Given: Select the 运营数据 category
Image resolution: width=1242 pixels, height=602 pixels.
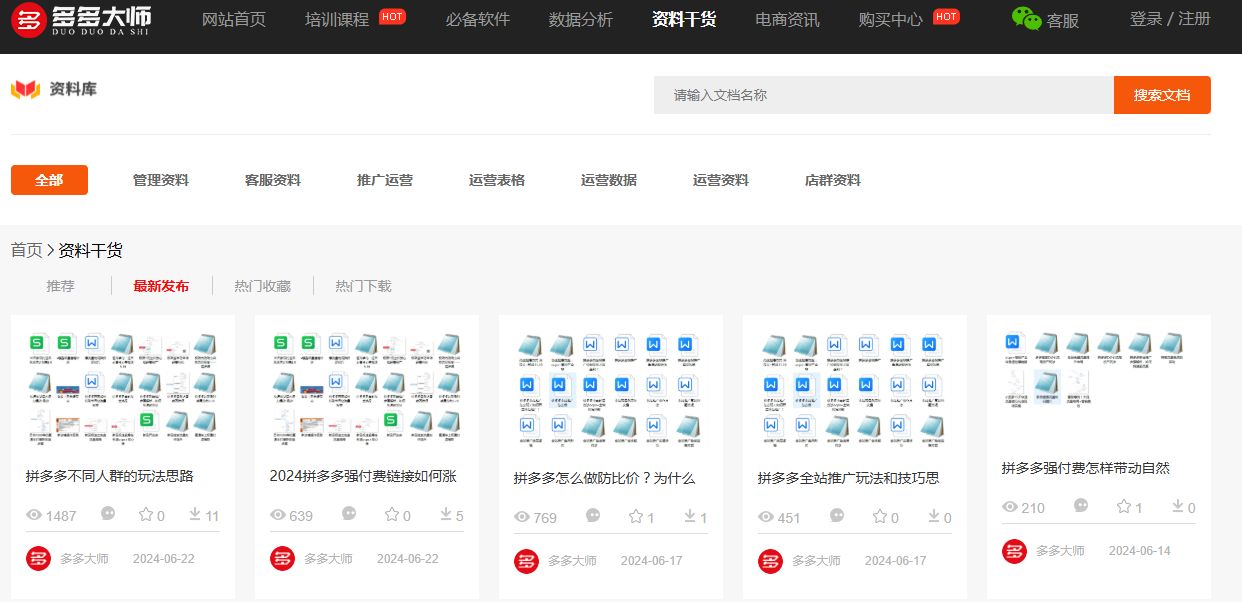Looking at the screenshot, I should point(609,180).
